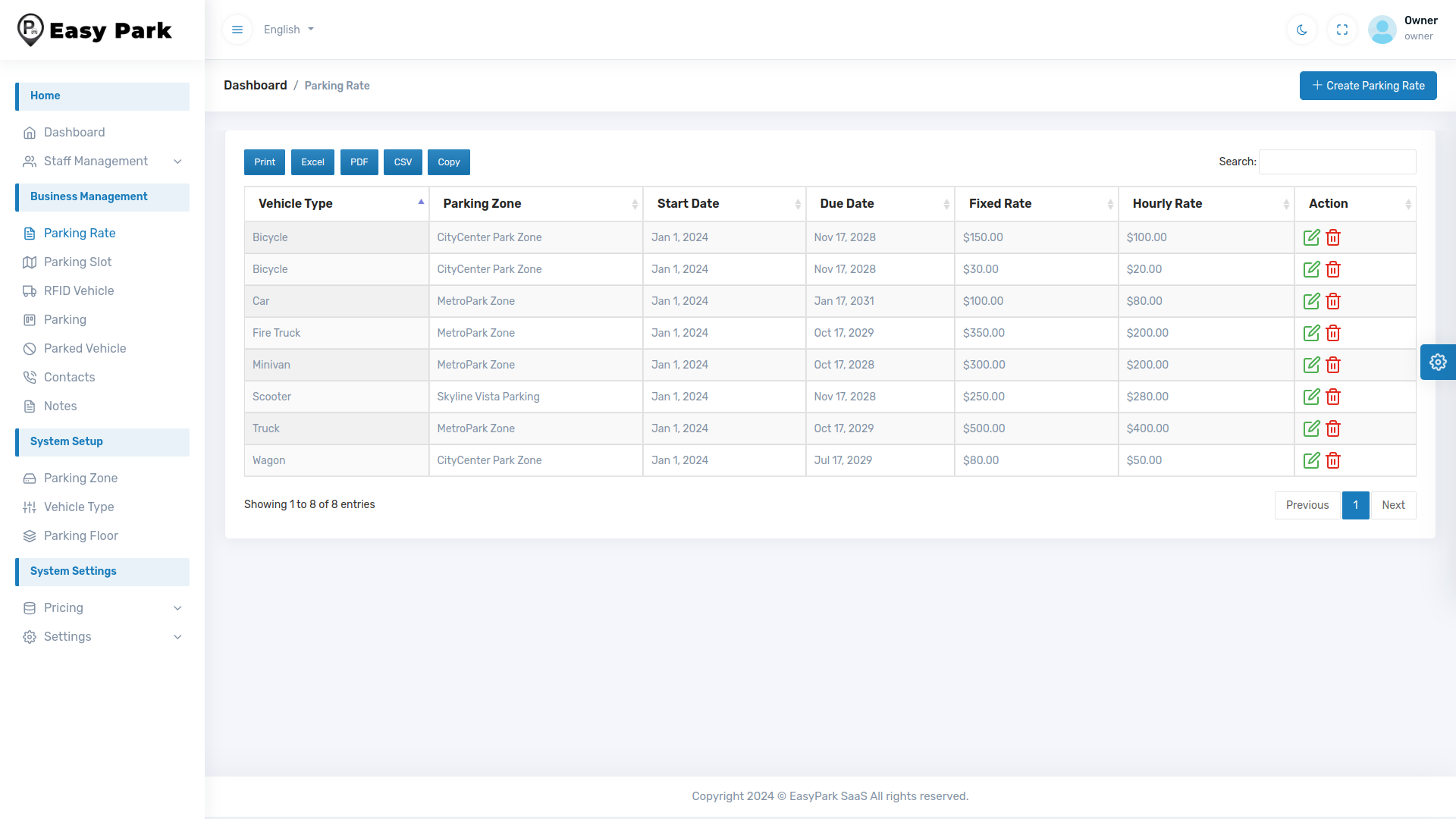Click the delete icon for Bicycle first entry
Viewport: 1456px width, 819px height.
click(1333, 237)
